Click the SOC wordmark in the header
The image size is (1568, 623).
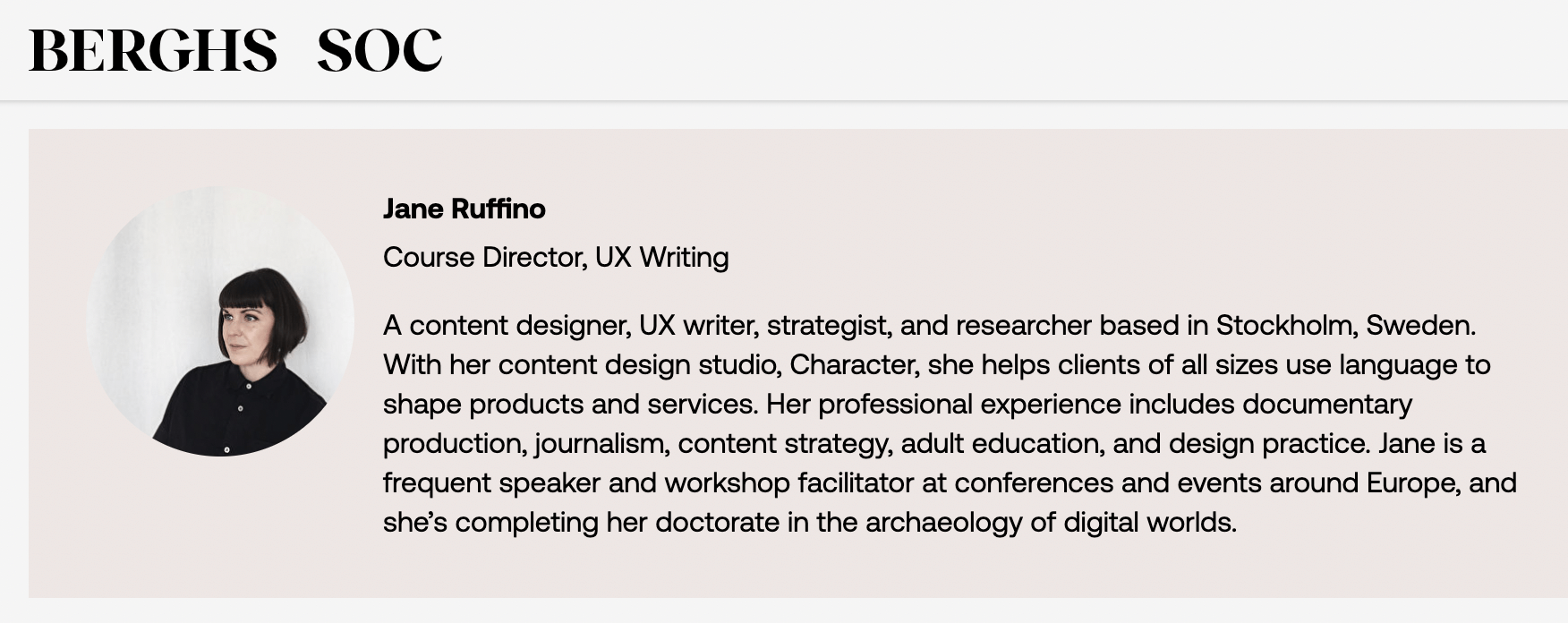(379, 50)
